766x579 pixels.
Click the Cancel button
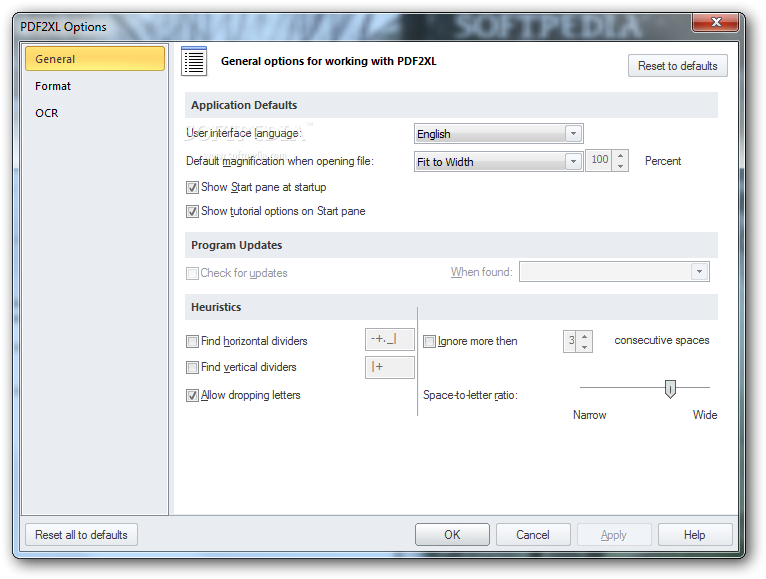click(x=533, y=535)
